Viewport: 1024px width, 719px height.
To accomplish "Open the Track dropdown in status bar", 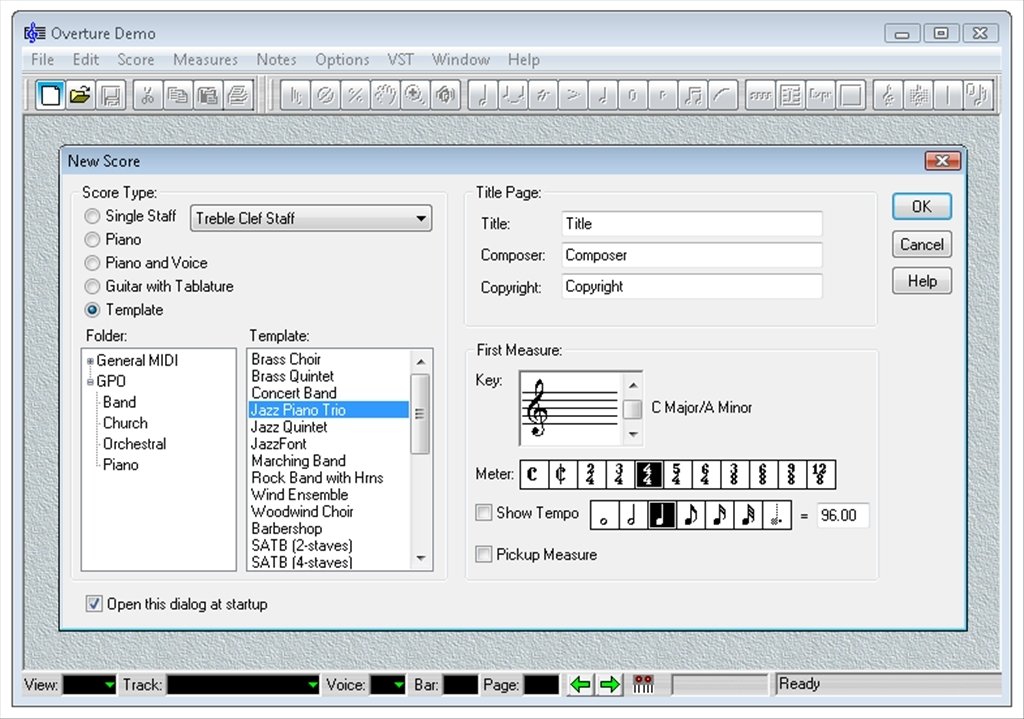I will (x=243, y=684).
